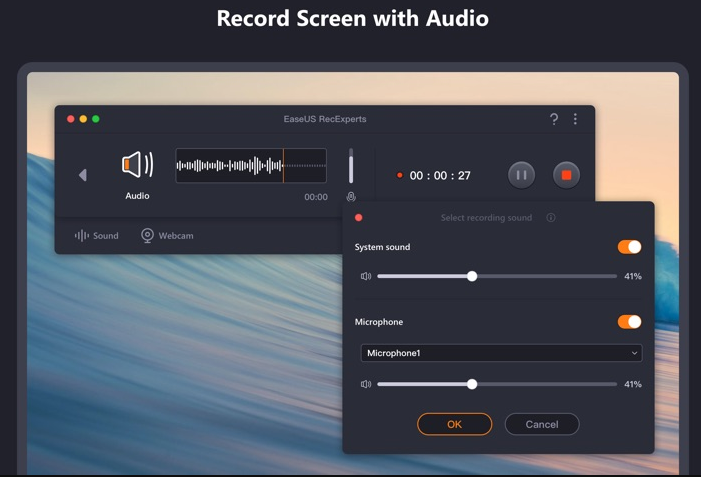This screenshot has width=701, height=477.
Task: Click the red close window button of RecExperts
Action: pos(71,119)
